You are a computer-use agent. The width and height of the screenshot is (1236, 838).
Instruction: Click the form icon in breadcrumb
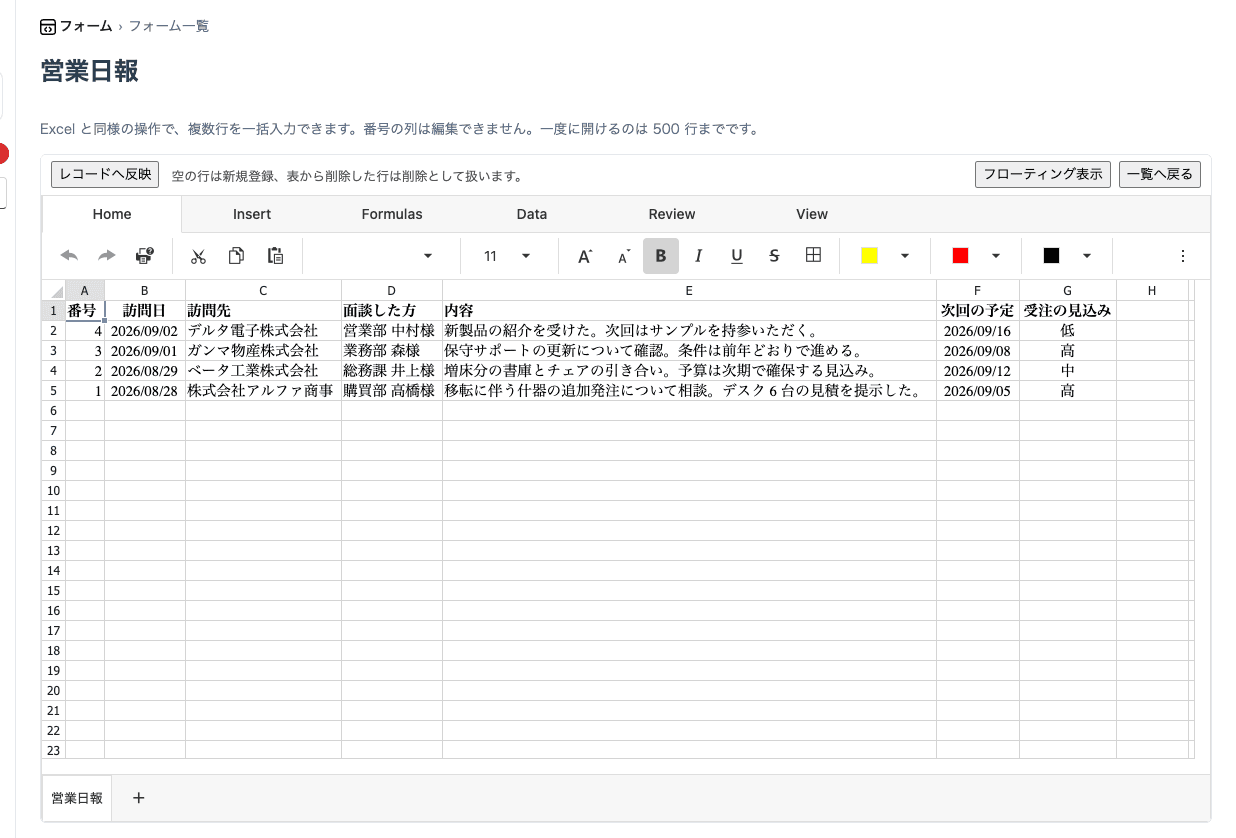(48, 26)
